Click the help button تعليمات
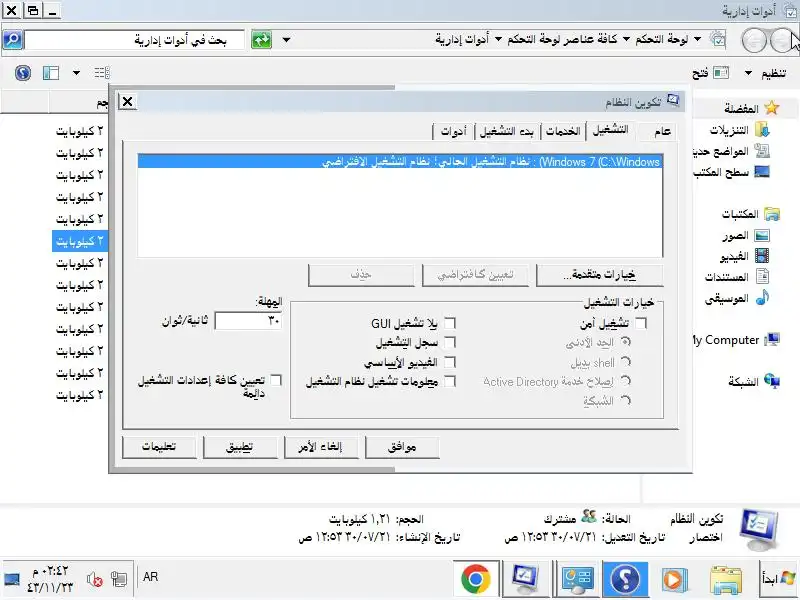 pyautogui.click(x=159, y=447)
